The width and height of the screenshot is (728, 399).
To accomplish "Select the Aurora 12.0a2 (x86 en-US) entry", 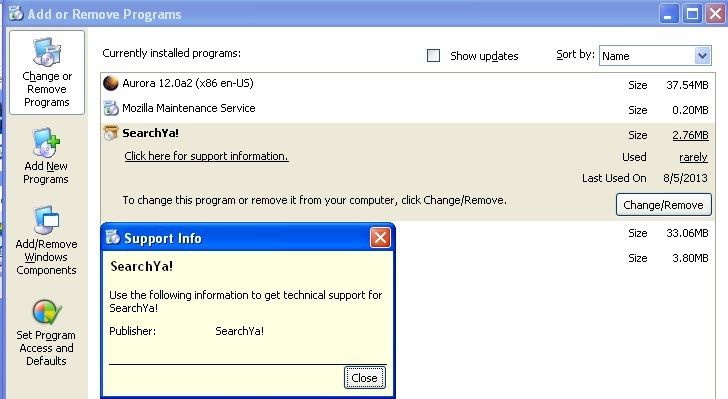I will [x=408, y=84].
